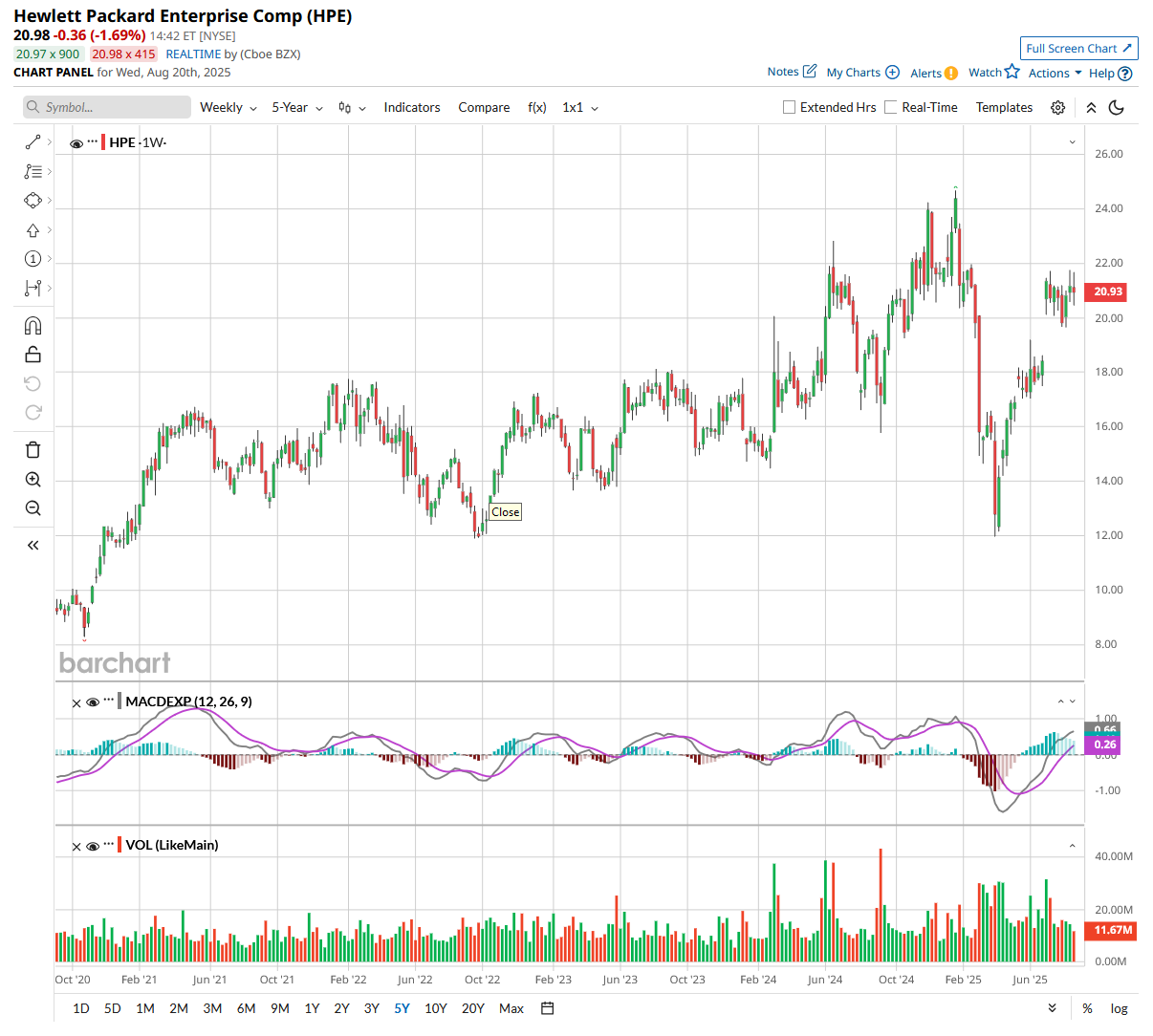
Task: Open the Templates menu
Action: tap(1004, 108)
